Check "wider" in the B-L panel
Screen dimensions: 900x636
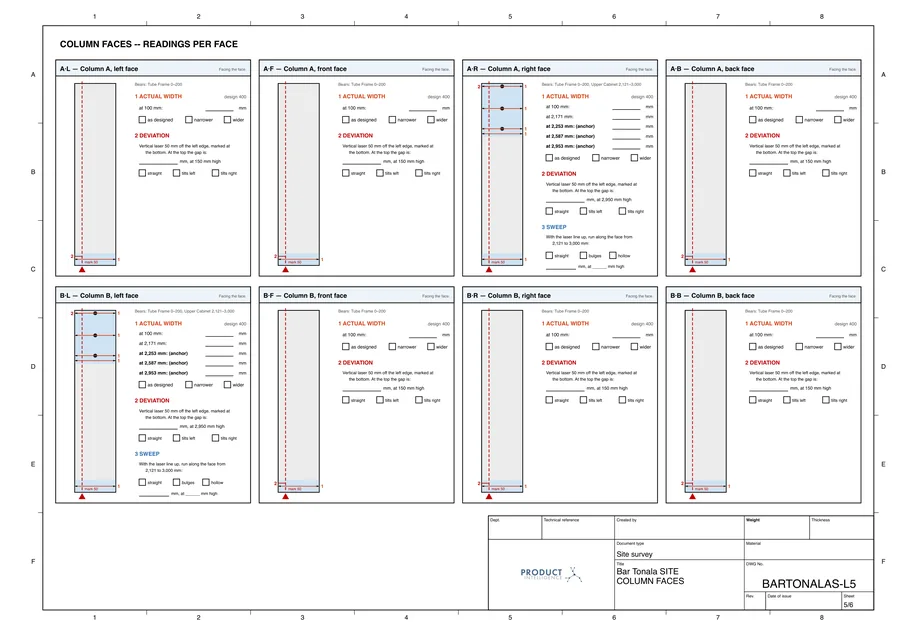[x=227, y=385]
